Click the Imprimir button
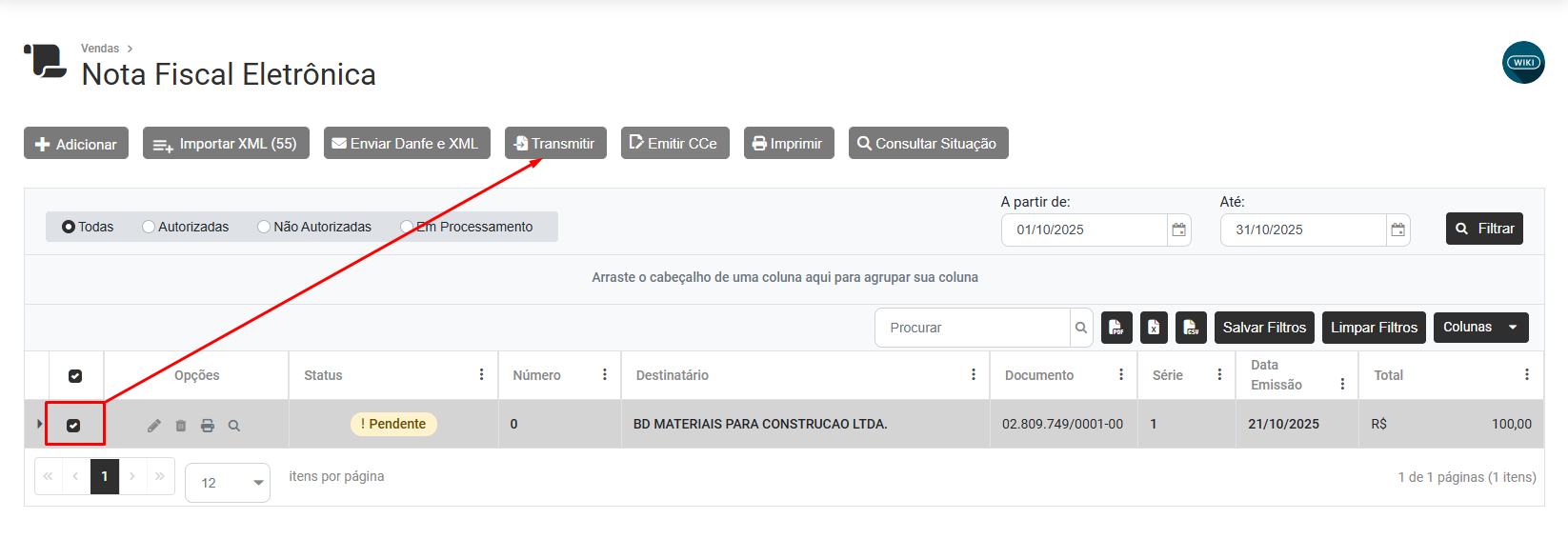The width and height of the screenshot is (1568, 539). coord(789,144)
